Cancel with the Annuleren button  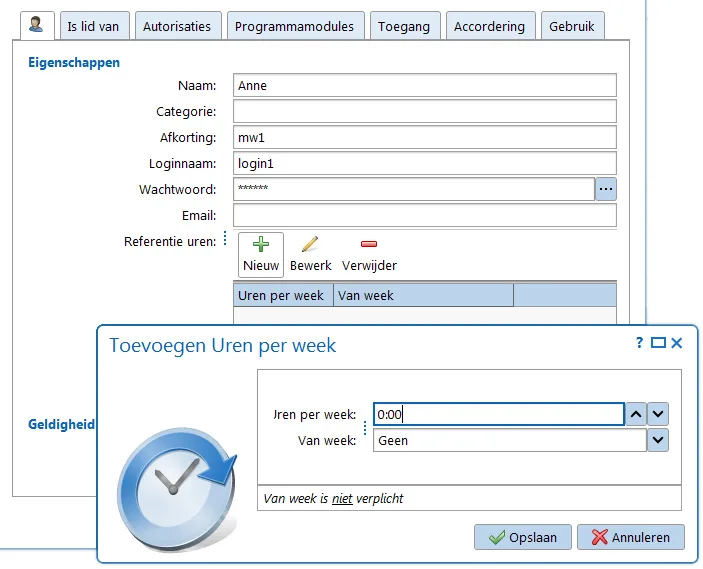point(631,537)
